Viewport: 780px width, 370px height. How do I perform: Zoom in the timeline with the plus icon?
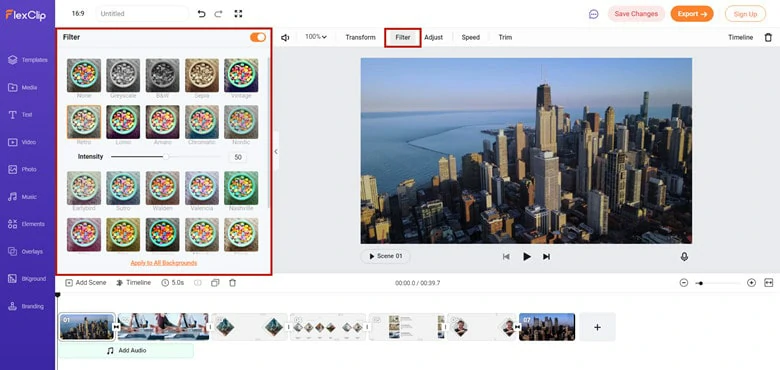751,282
